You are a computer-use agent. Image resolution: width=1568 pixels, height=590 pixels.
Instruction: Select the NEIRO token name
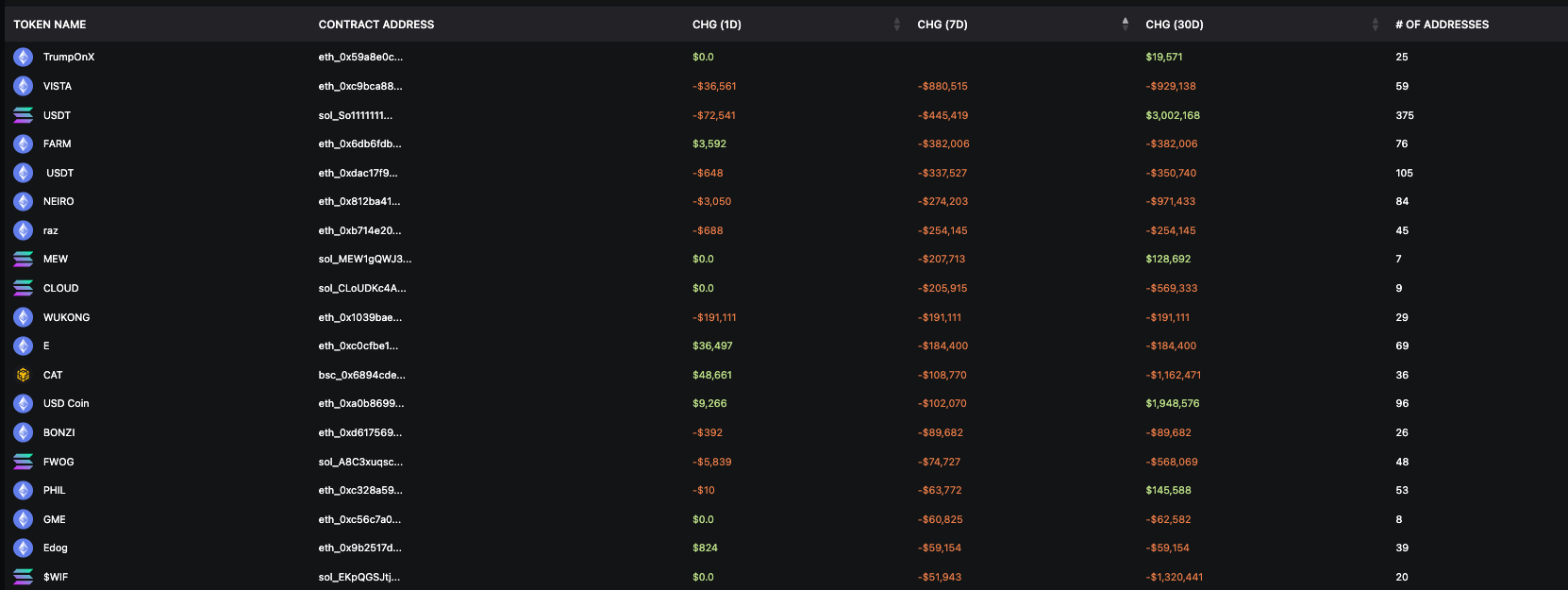coord(58,201)
